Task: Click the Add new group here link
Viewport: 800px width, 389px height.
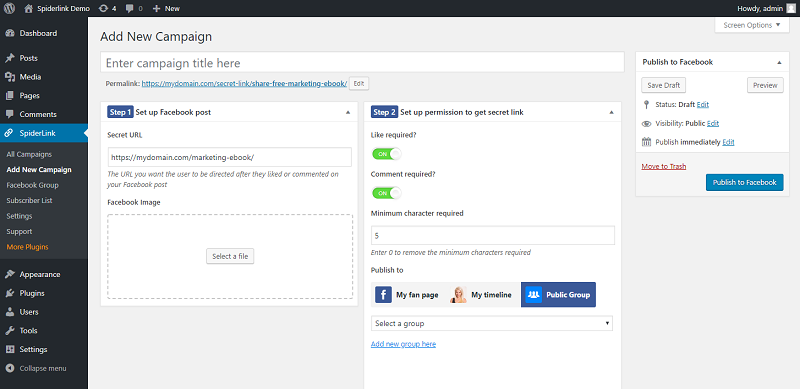Action: (x=403, y=344)
